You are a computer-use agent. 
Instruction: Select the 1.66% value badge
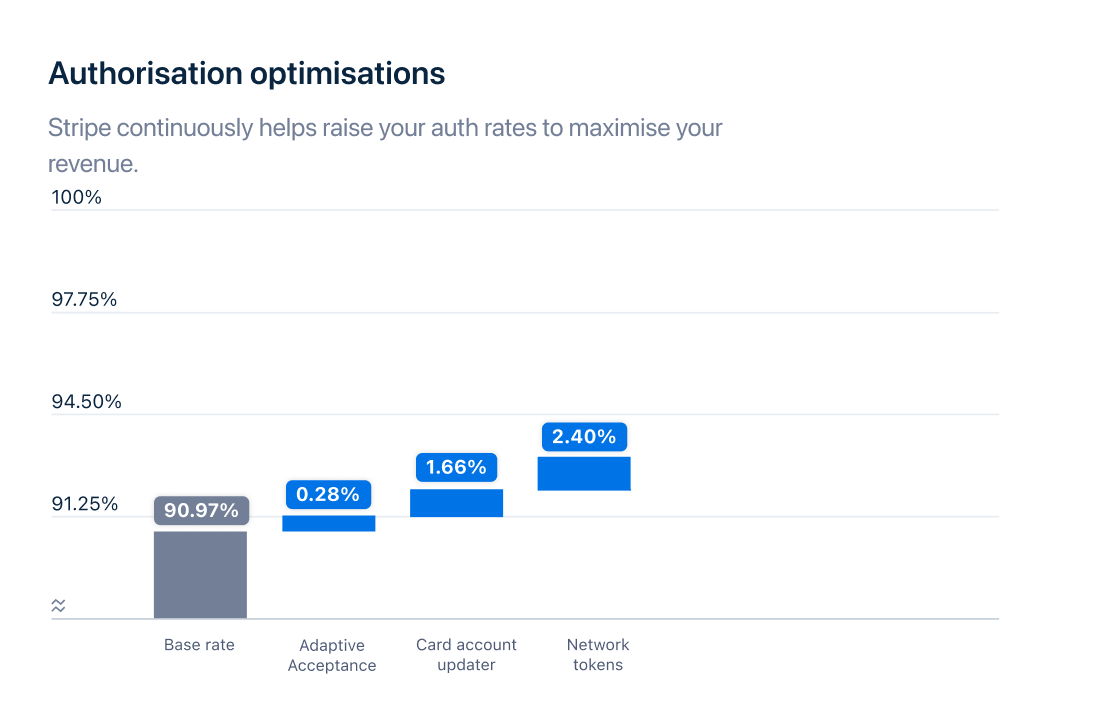pos(456,467)
